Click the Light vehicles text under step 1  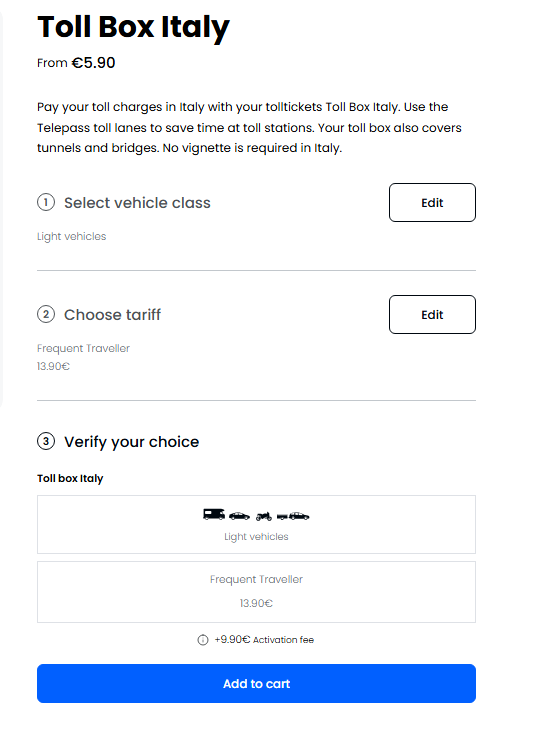72,237
